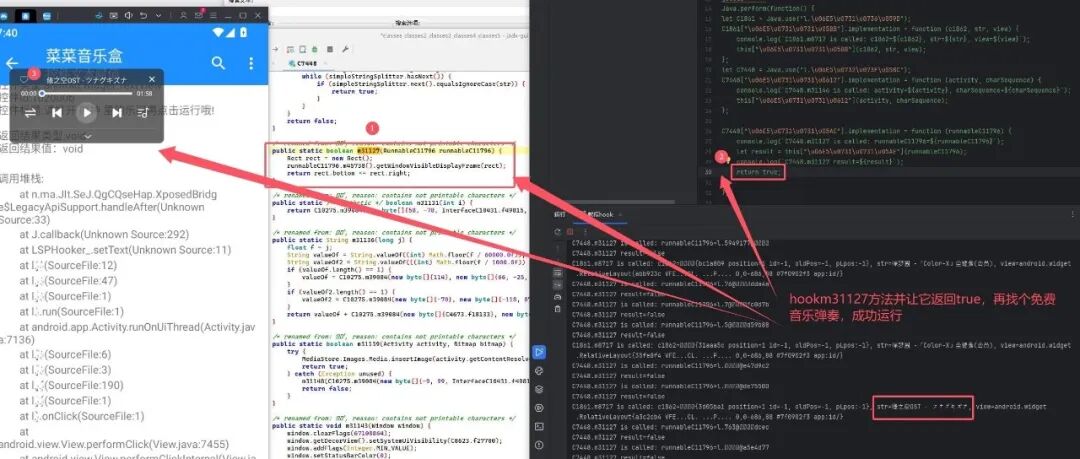This screenshot has height=459, width=1080.
Task: Open the emulator mail notifications icon
Action: point(198,15)
